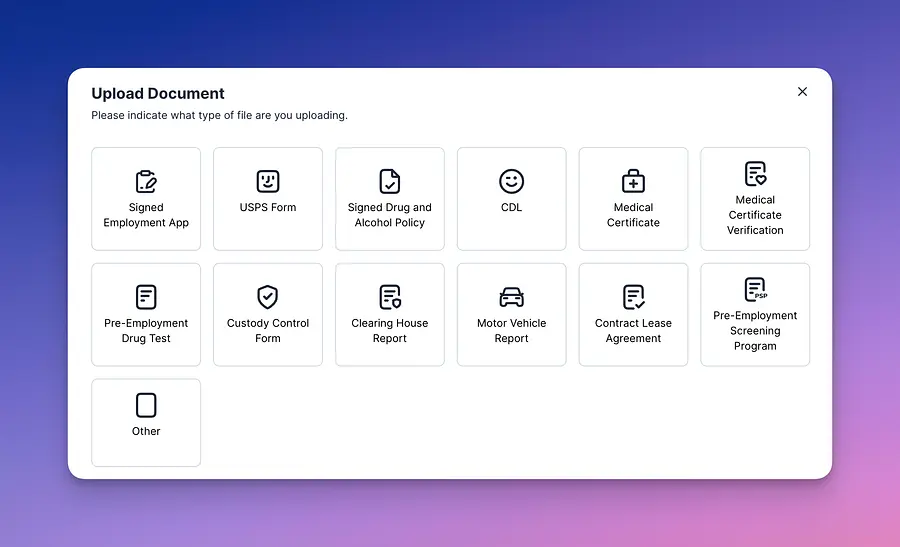Click the document-heart Medical Certificate Verification icon
This screenshot has width=900, height=547.
coord(755,174)
